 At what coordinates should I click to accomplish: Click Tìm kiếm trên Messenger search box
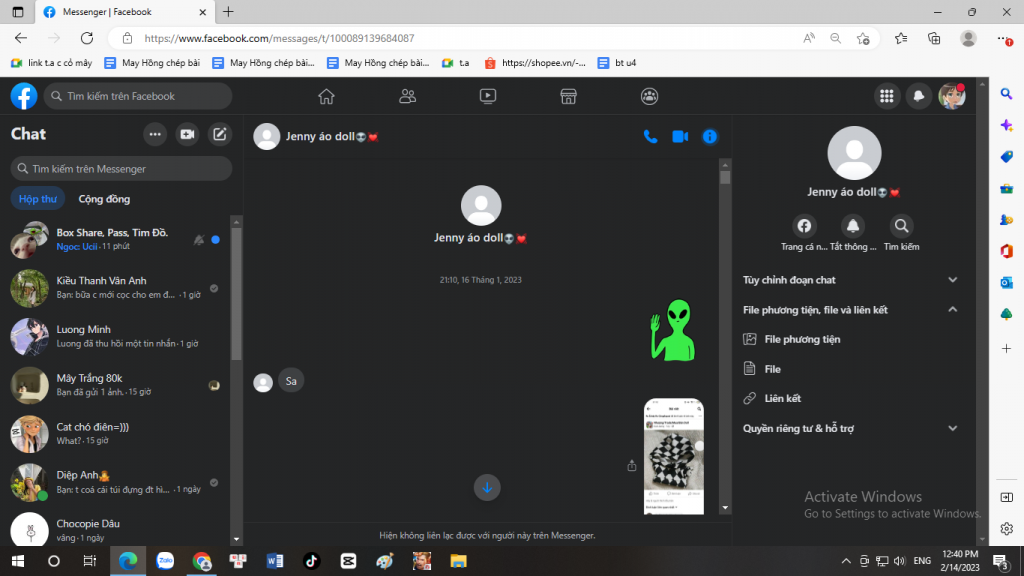tap(121, 169)
